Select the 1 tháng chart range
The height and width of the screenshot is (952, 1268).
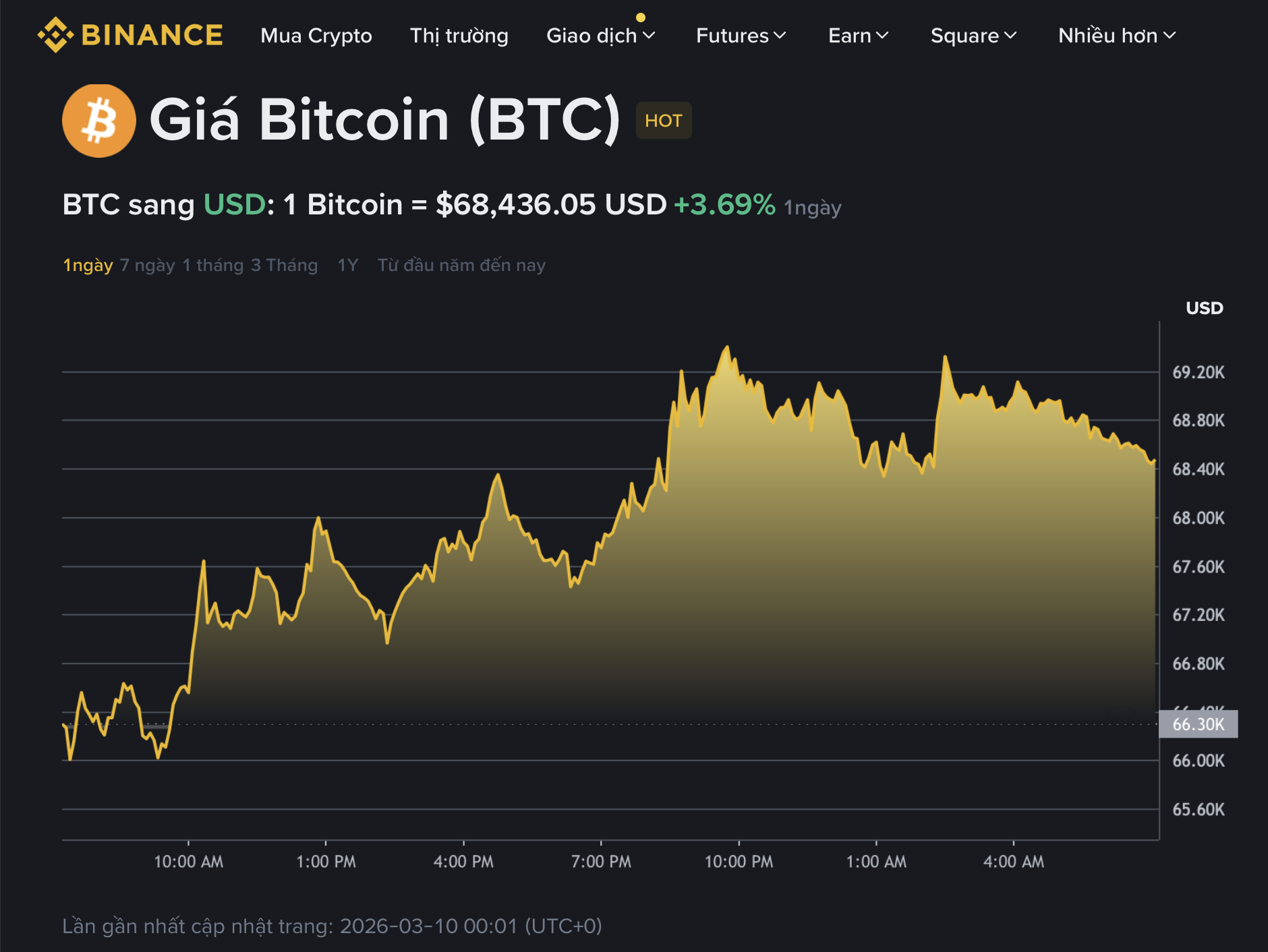pyautogui.click(x=211, y=265)
